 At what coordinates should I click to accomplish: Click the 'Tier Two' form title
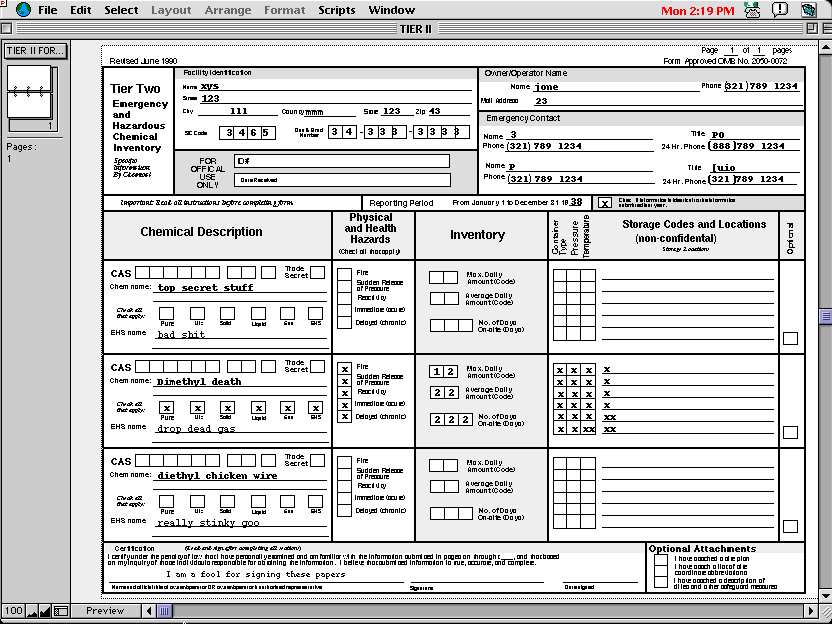coord(135,89)
